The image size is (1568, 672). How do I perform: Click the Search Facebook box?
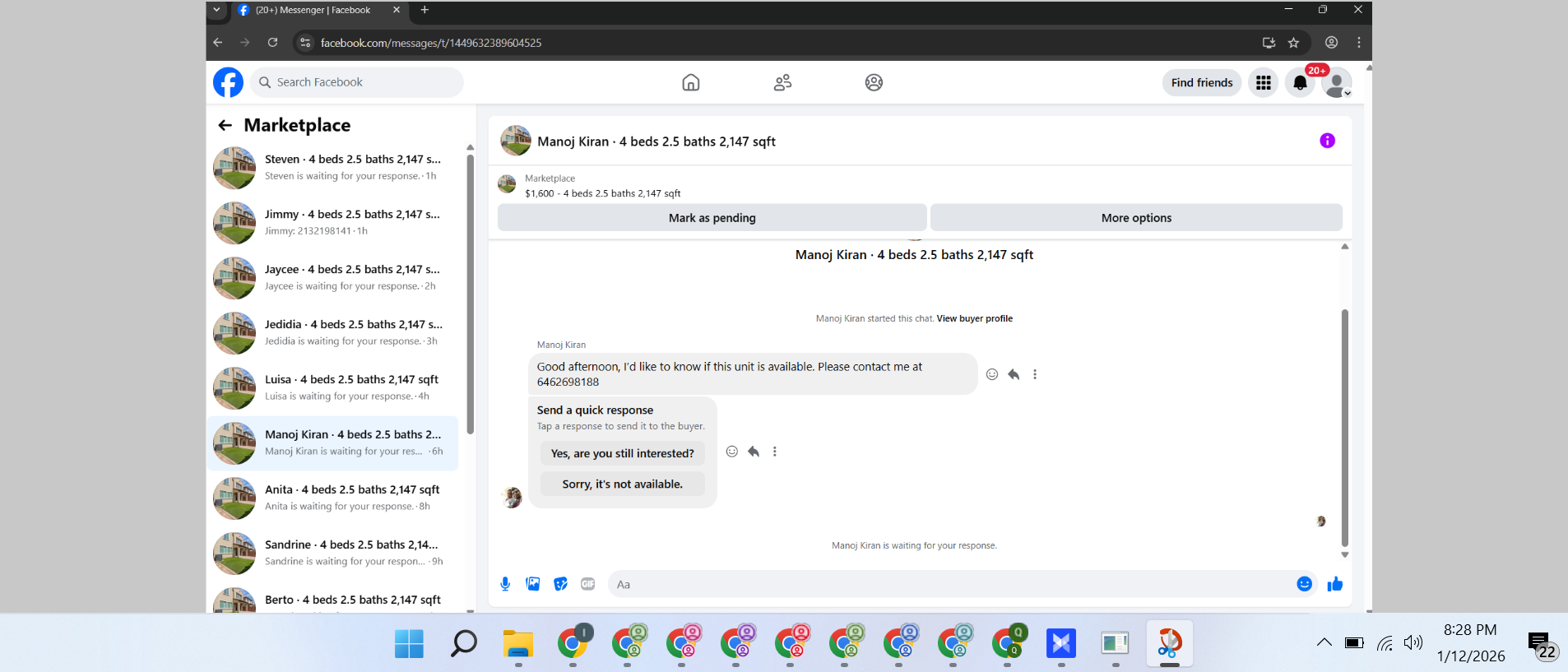pyautogui.click(x=357, y=82)
